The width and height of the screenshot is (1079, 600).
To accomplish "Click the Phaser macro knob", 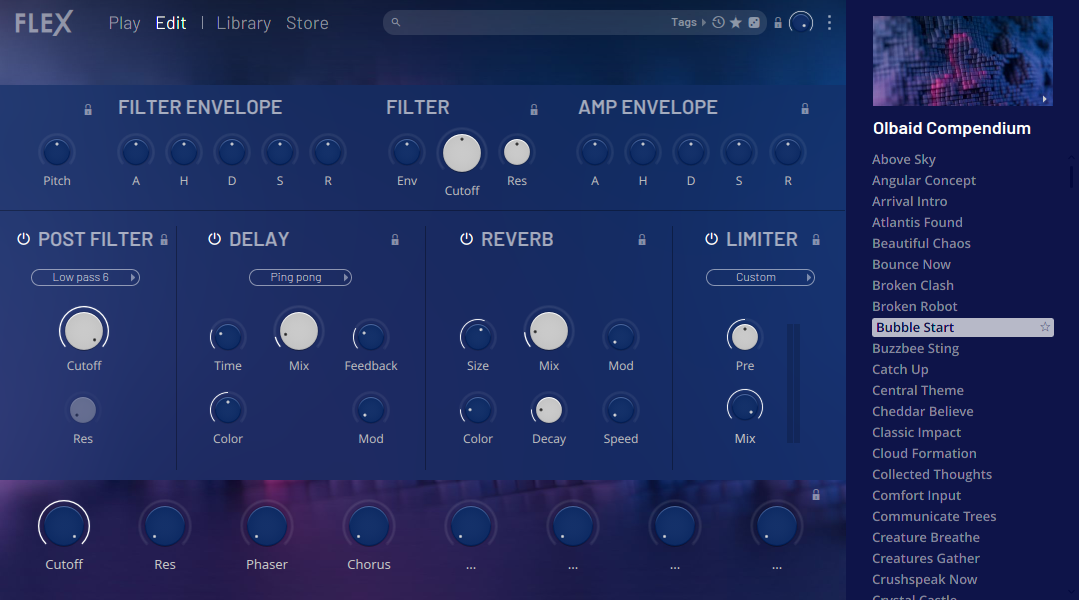I will 267,526.
